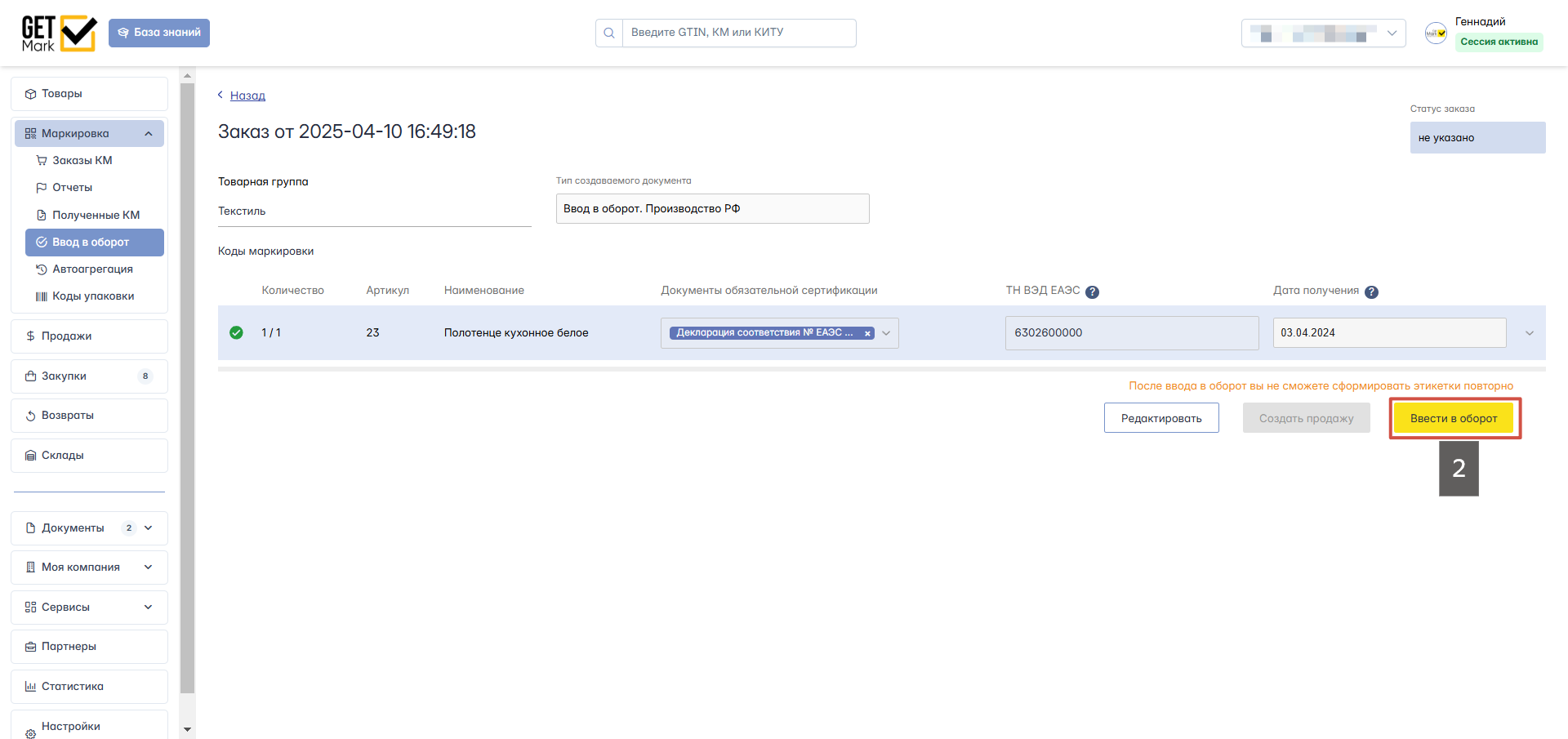Open База знаний knowledge base
The width and height of the screenshot is (1568, 739).
click(x=159, y=33)
